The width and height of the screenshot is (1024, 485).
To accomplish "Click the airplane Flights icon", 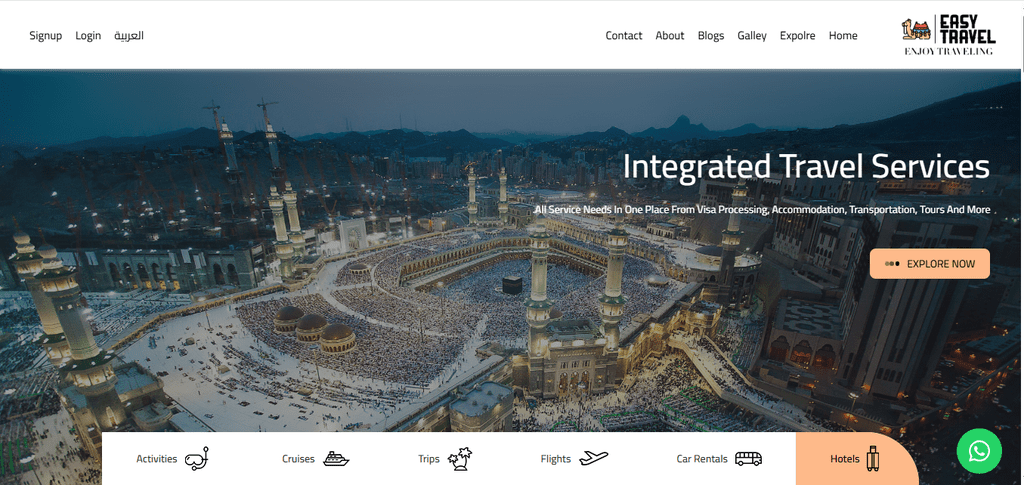I will [x=594, y=458].
